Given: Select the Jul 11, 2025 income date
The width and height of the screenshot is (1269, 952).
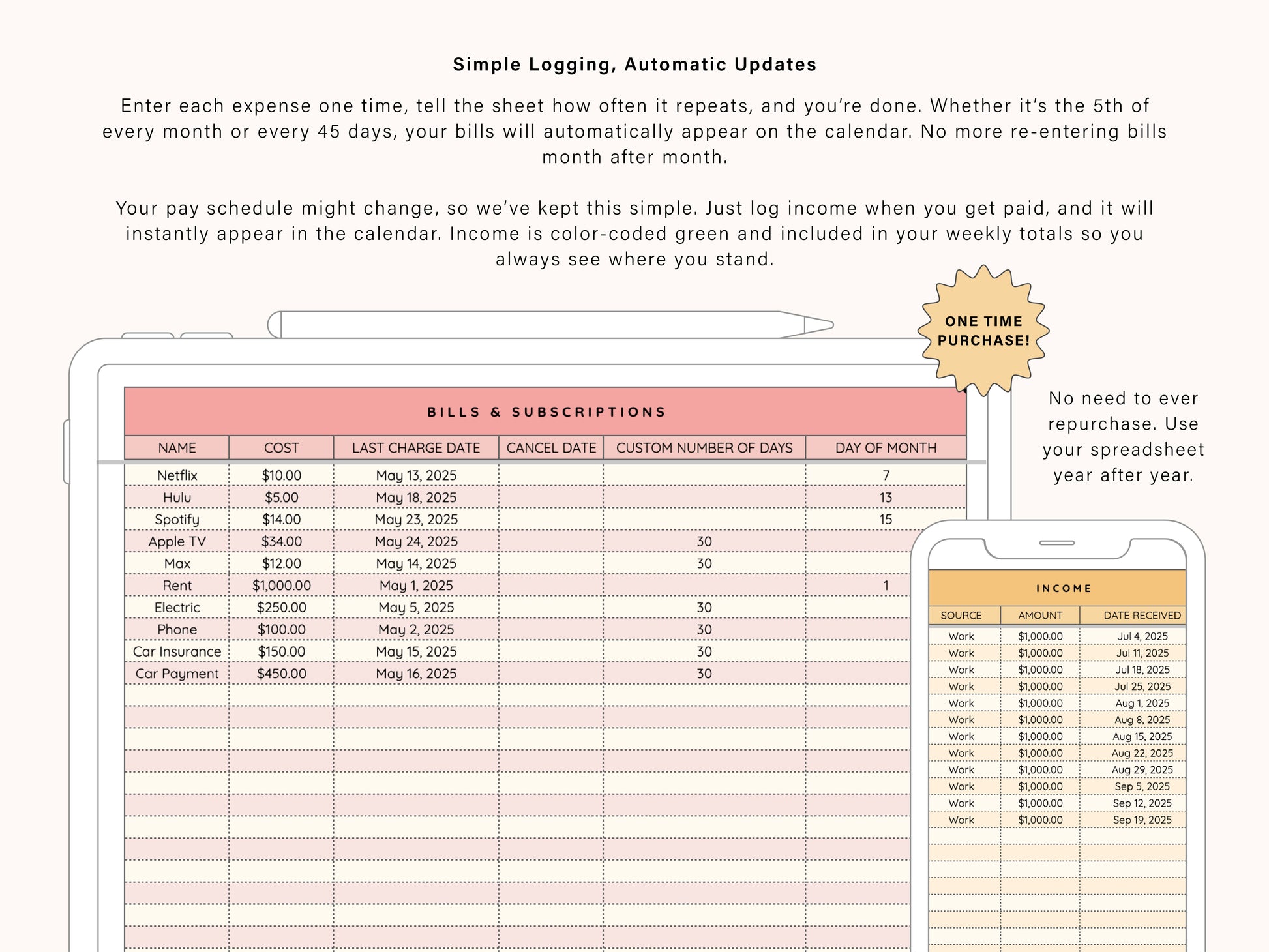Looking at the screenshot, I should 1133,653.
